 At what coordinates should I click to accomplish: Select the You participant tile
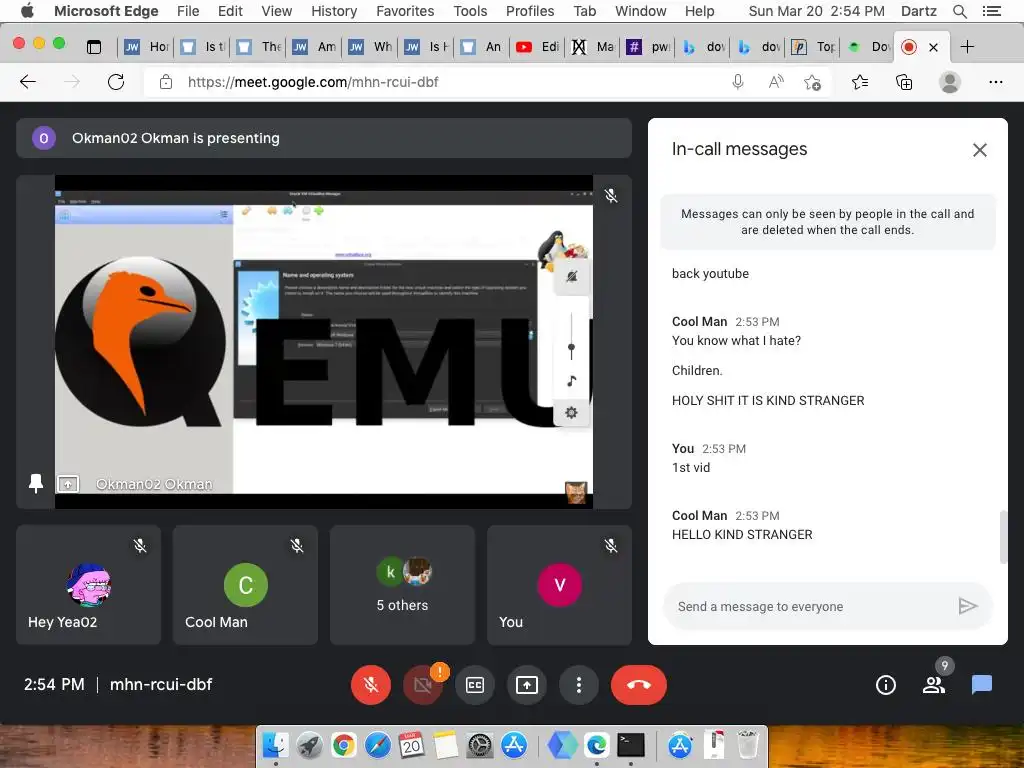(x=559, y=584)
